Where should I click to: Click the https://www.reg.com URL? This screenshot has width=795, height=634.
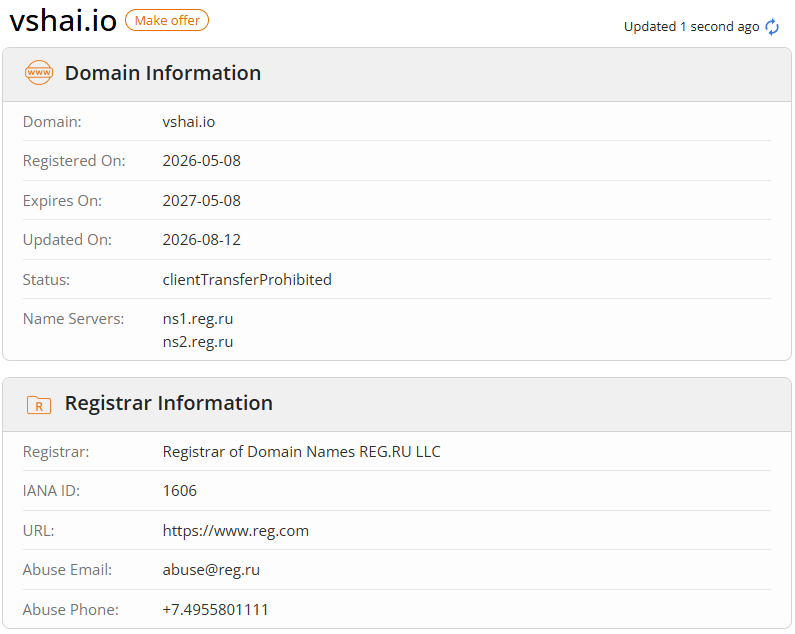point(236,531)
